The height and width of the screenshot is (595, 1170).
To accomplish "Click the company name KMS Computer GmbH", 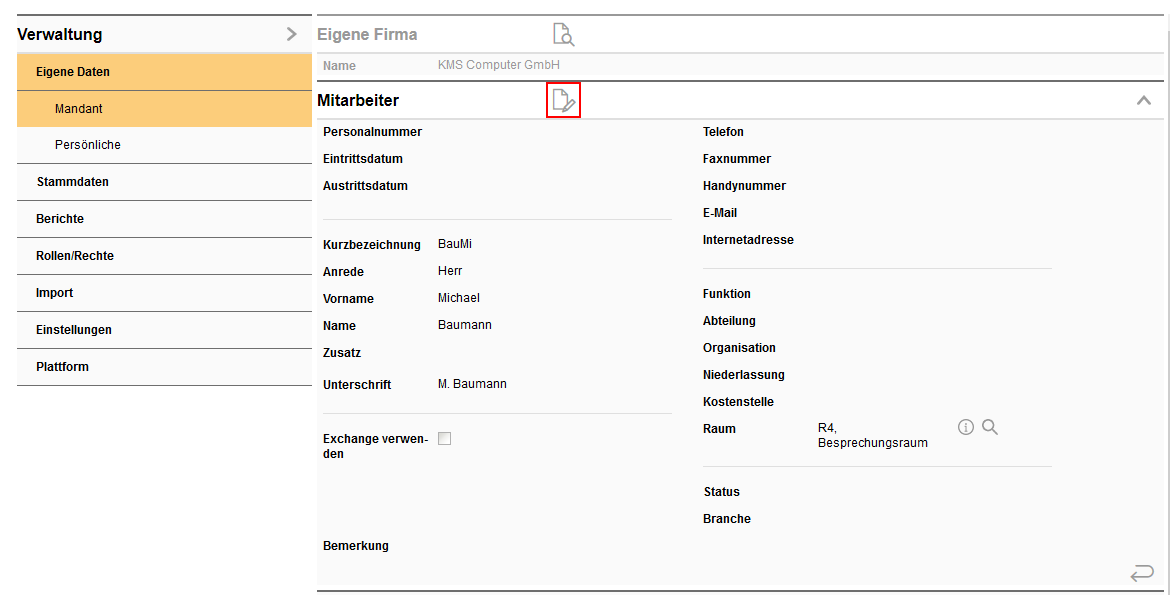I will (x=499, y=65).
